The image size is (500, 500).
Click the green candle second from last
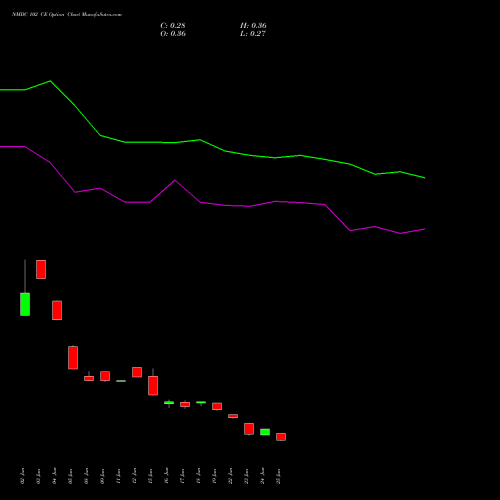(x=265, y=432)
